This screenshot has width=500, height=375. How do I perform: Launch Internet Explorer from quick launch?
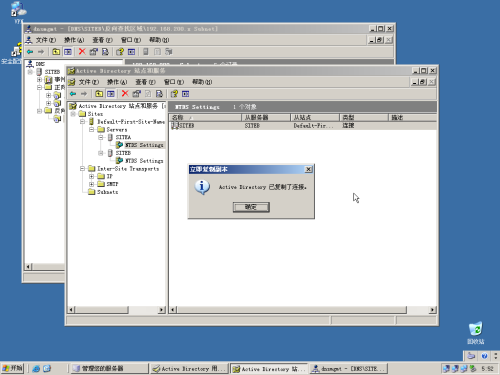click(36, 368)
